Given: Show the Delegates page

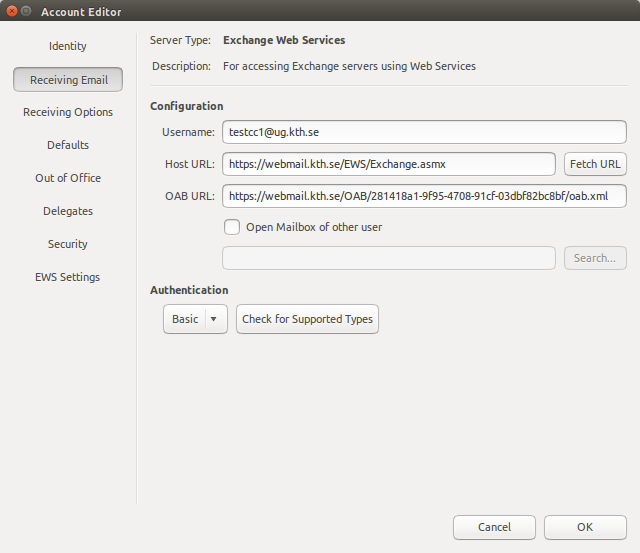Looking at the screenshot, I should point(68,211).
